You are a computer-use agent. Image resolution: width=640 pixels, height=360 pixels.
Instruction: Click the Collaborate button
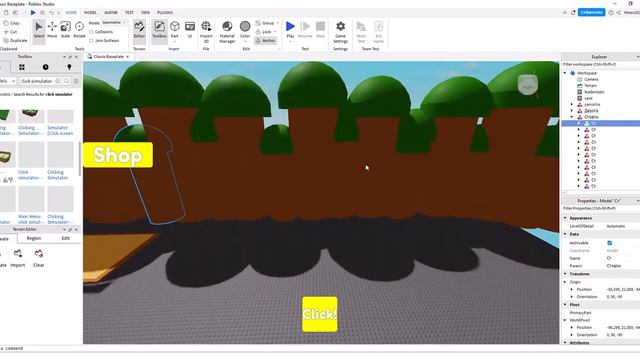[x=591, y=13]
